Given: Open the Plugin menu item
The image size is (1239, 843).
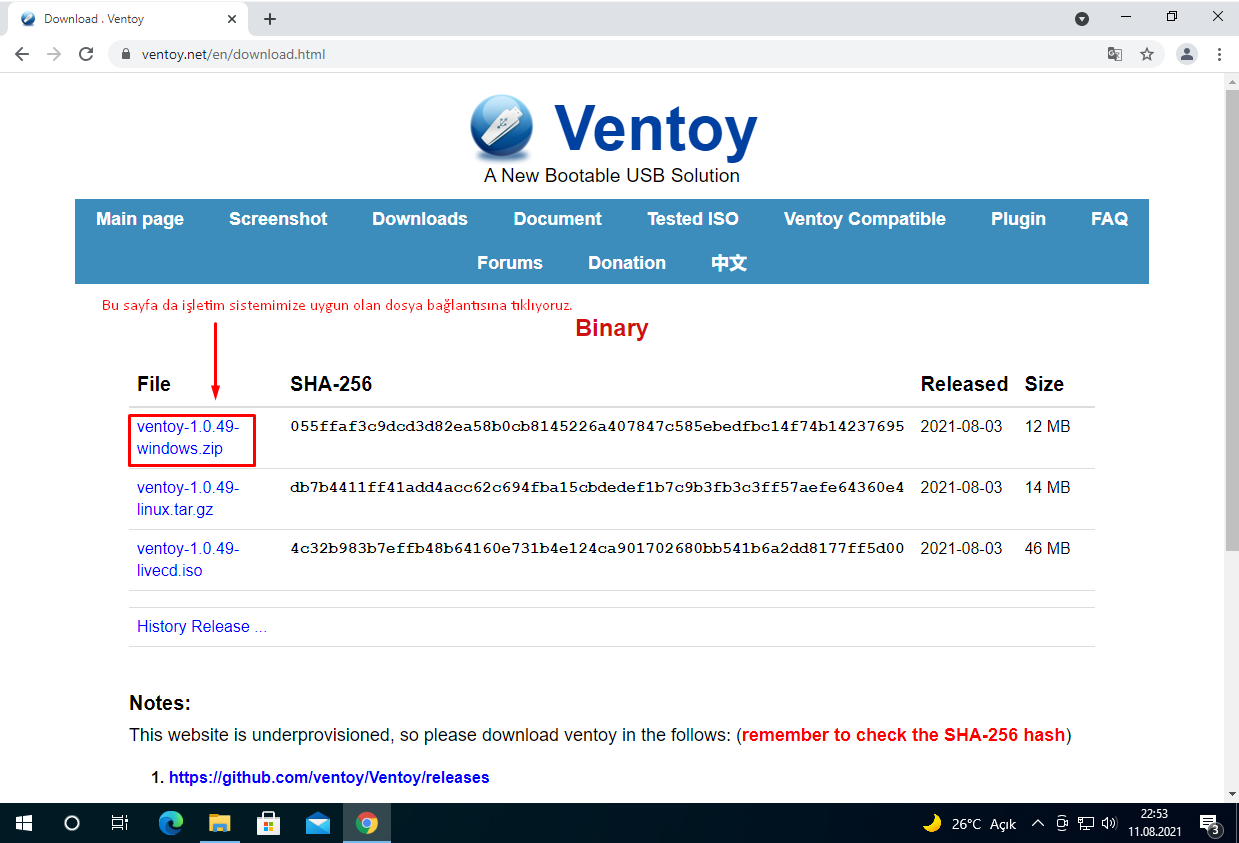Looking at the screenshot, I should click(x=1018, y=219).
